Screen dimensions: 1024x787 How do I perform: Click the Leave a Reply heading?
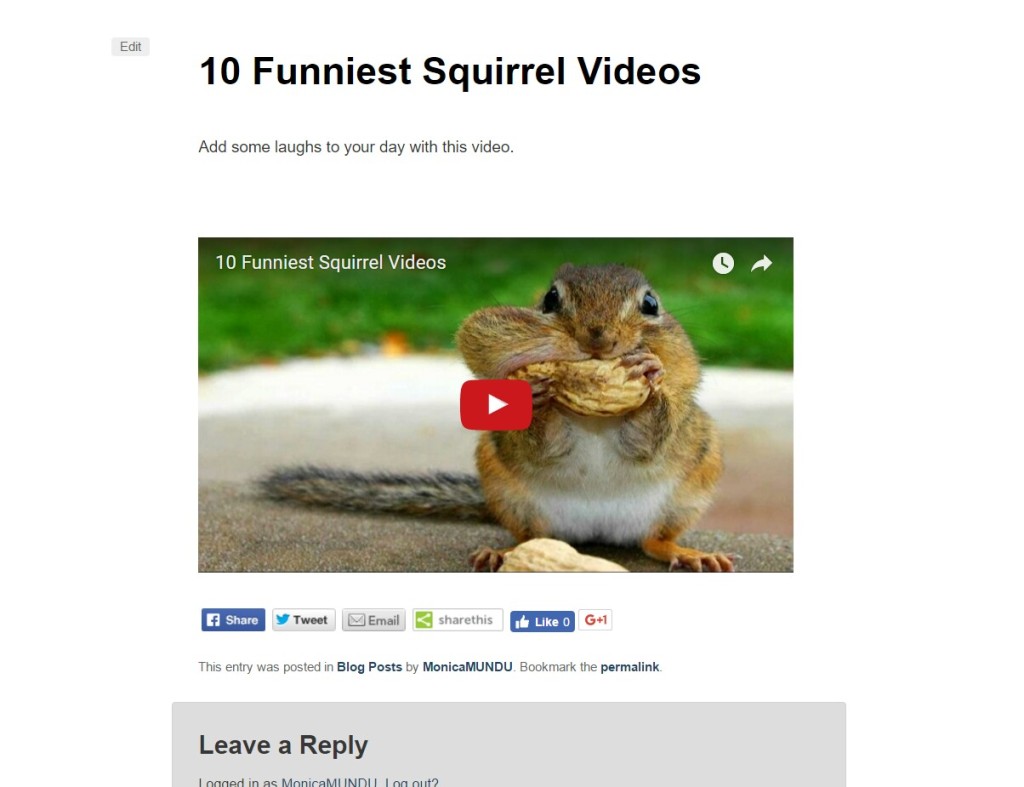[283, 745]
